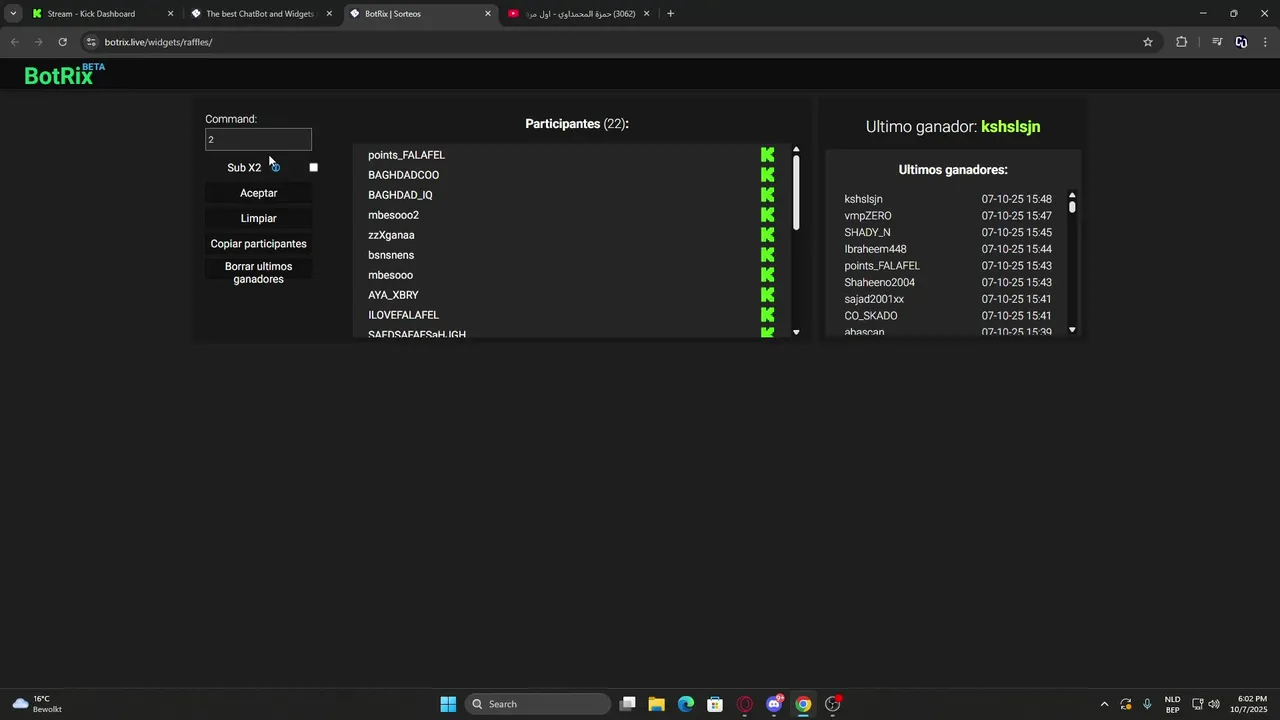Click winner entry Shaheeno2004
Viewport: 1280px width, 720px height.
coord(879,282)
